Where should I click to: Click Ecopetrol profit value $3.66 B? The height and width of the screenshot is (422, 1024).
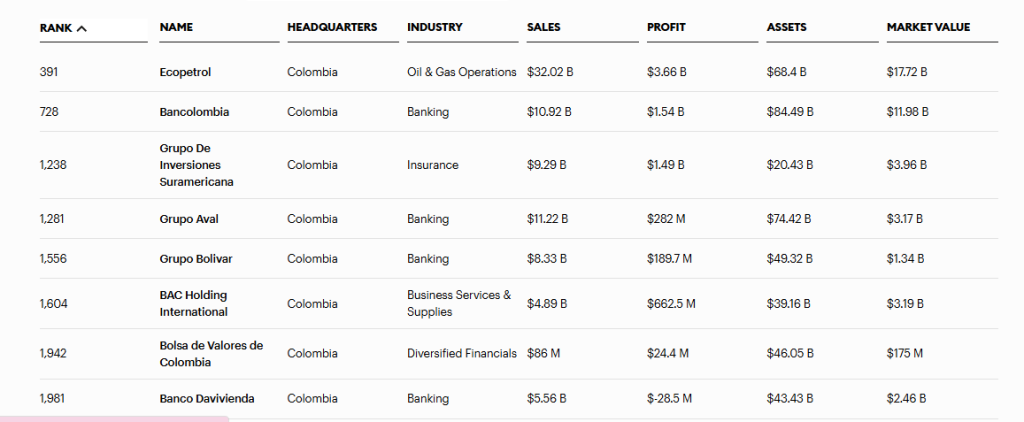667,73
